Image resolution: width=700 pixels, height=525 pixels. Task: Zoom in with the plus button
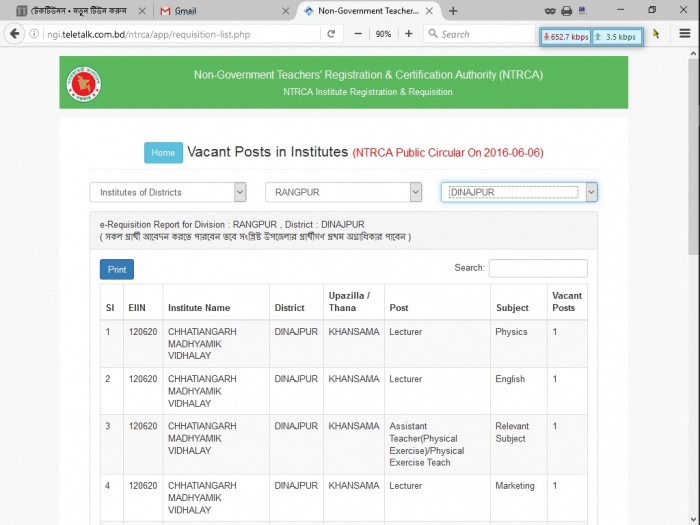(x=408, y=34)
